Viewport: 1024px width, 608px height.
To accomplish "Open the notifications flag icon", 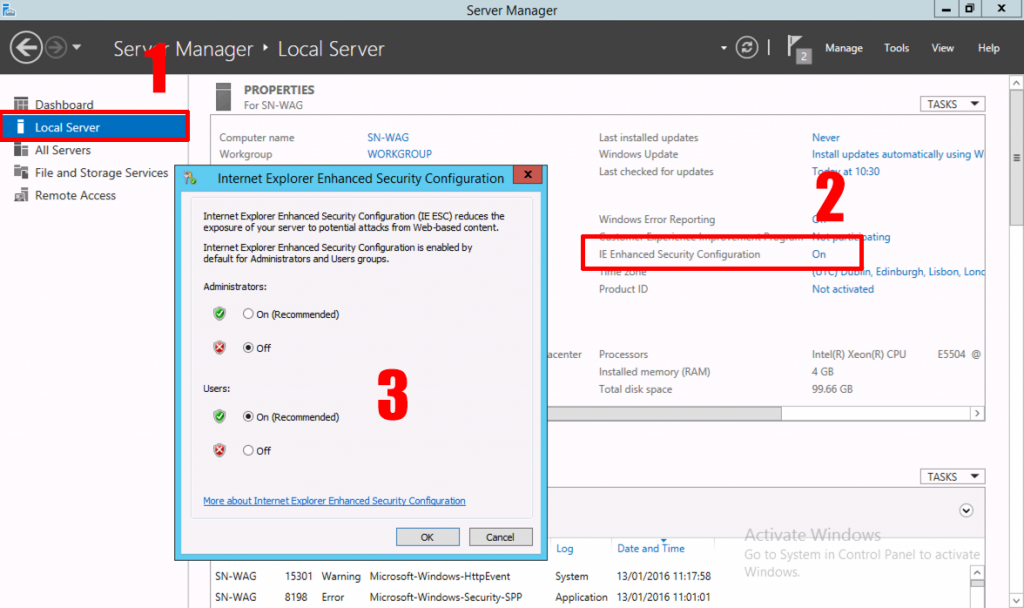I will [799, 48].
